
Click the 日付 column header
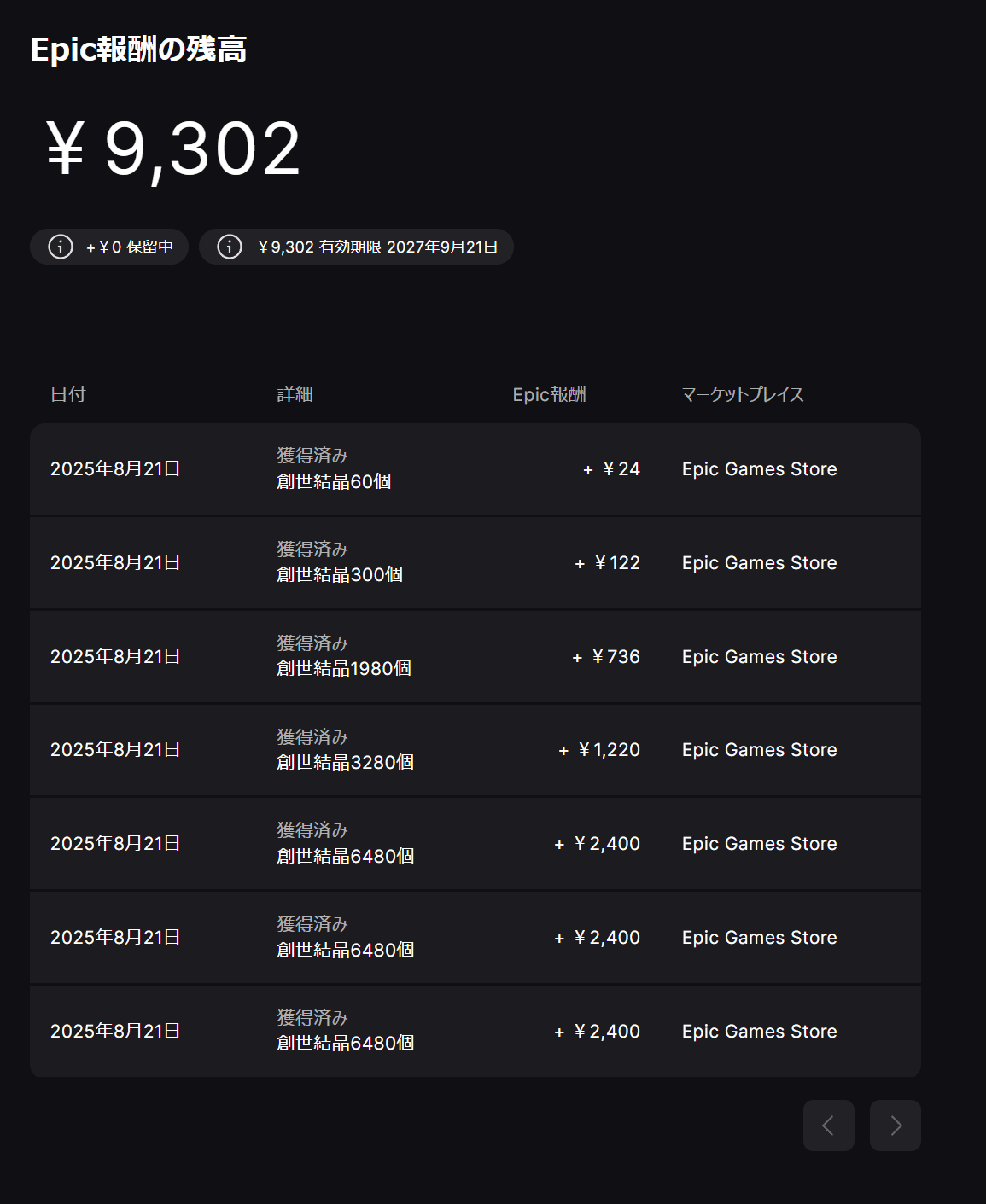(x=68, y=394)
